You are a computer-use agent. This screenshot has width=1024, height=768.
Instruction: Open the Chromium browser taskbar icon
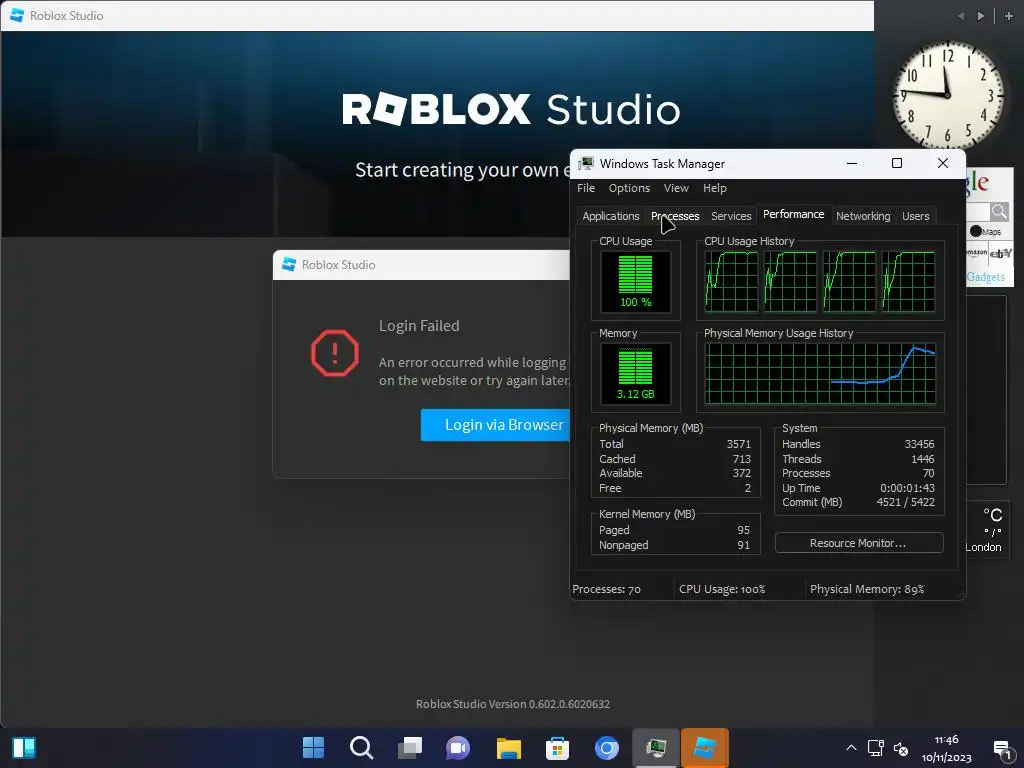(x=607, y=748)
